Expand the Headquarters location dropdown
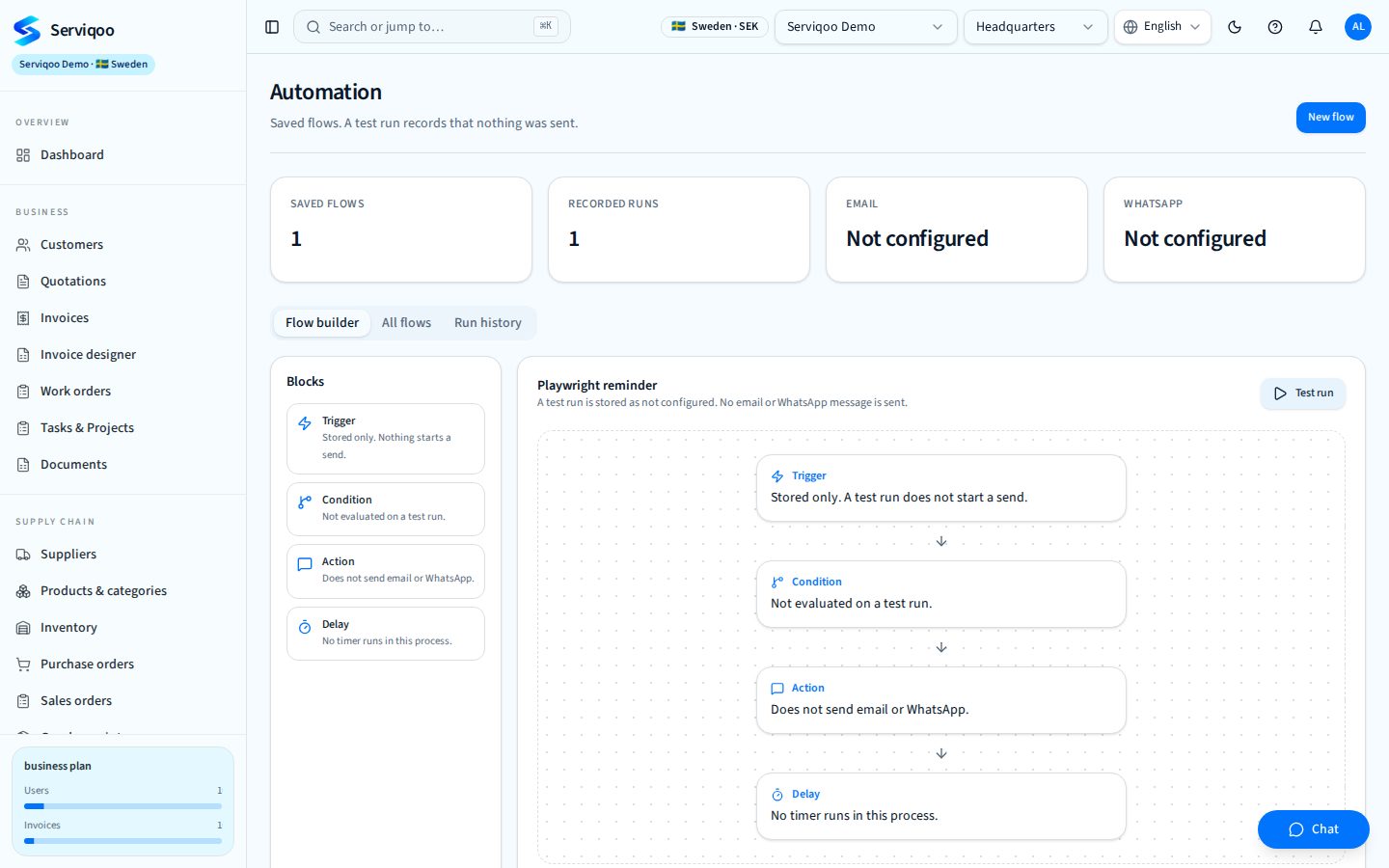Viewport: 1389px width, 868px height. 1035,27
